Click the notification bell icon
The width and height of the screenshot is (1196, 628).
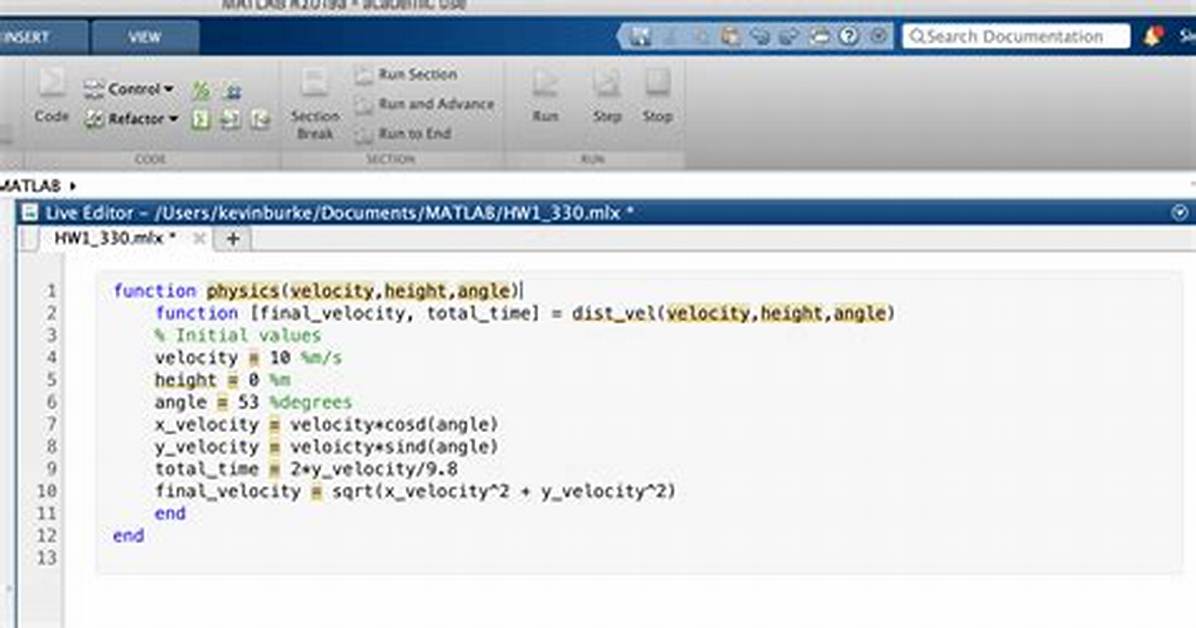coord(1153,36)
